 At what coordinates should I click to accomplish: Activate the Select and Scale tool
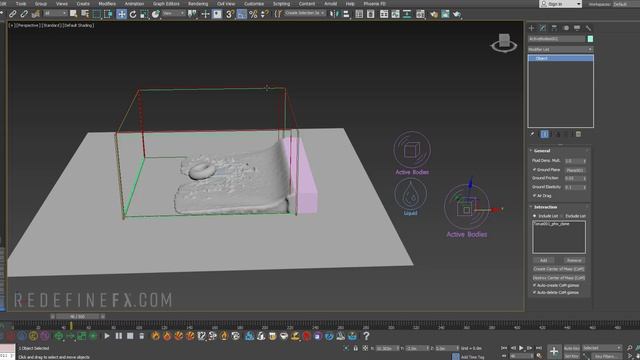click(144, 14)
